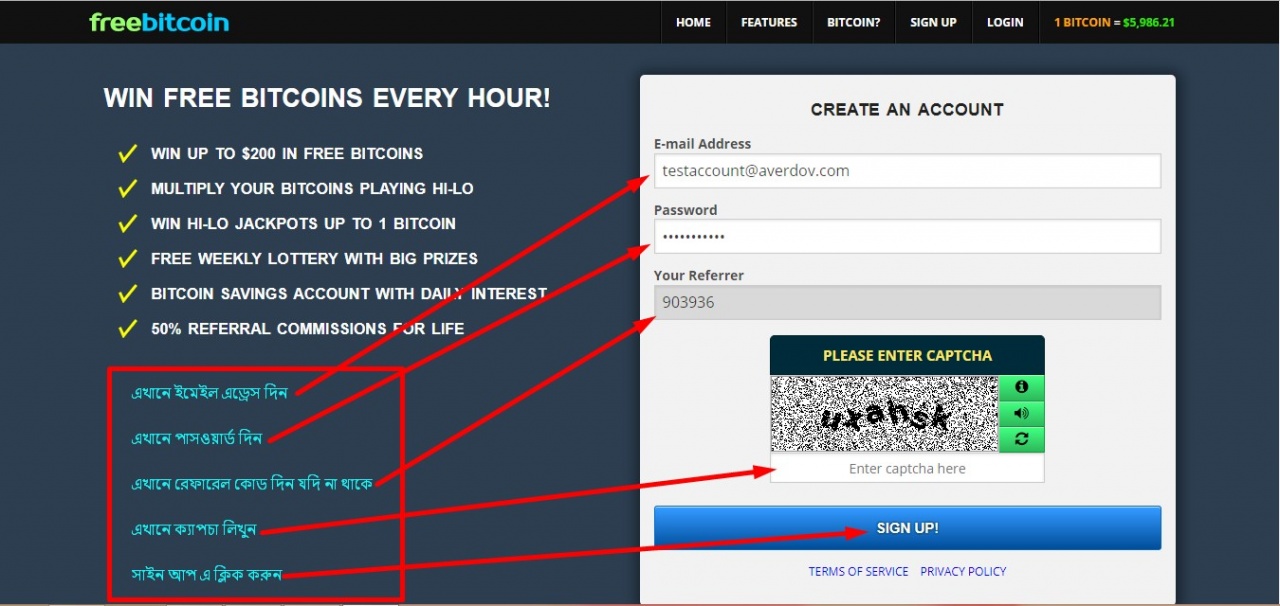Open the HOME menu item
This screenshot has height=606, width=1280.
(x=693, y=22)
